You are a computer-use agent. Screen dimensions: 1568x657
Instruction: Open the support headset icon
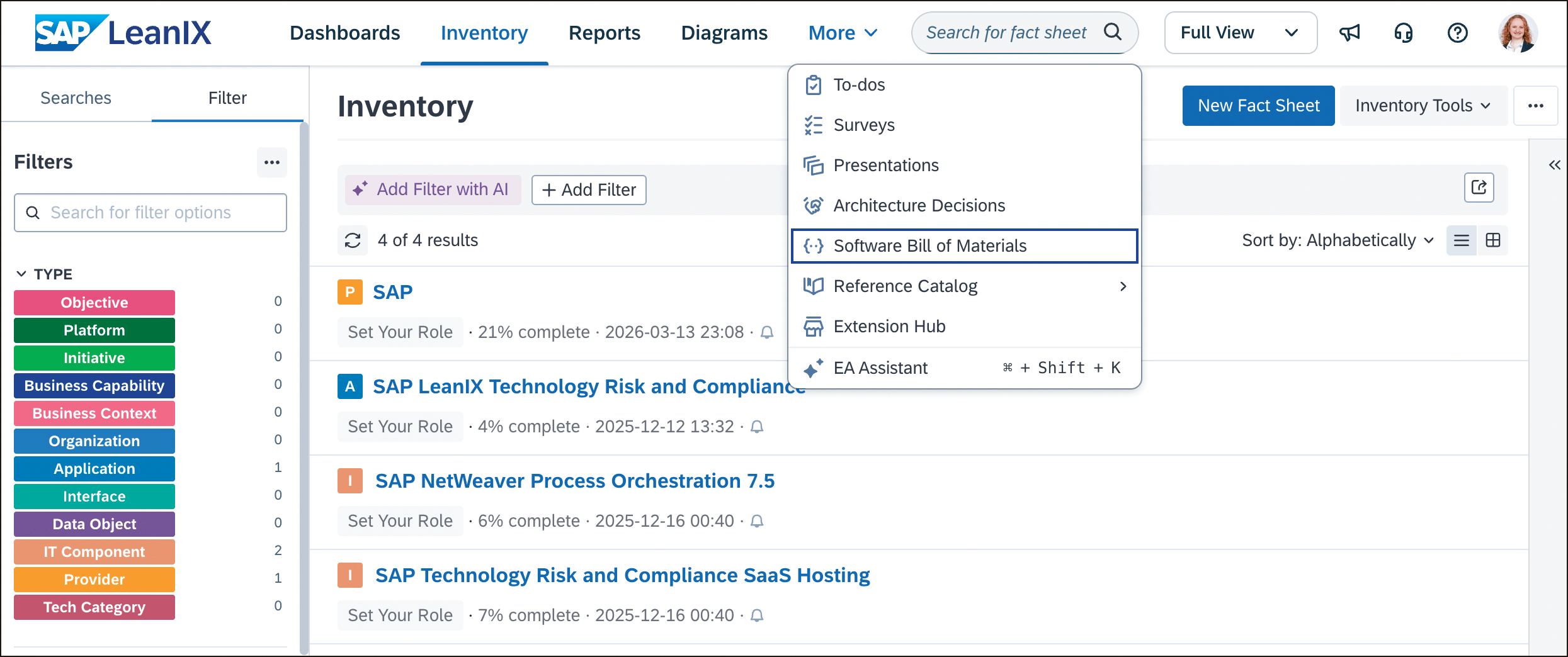(1404, 33)
